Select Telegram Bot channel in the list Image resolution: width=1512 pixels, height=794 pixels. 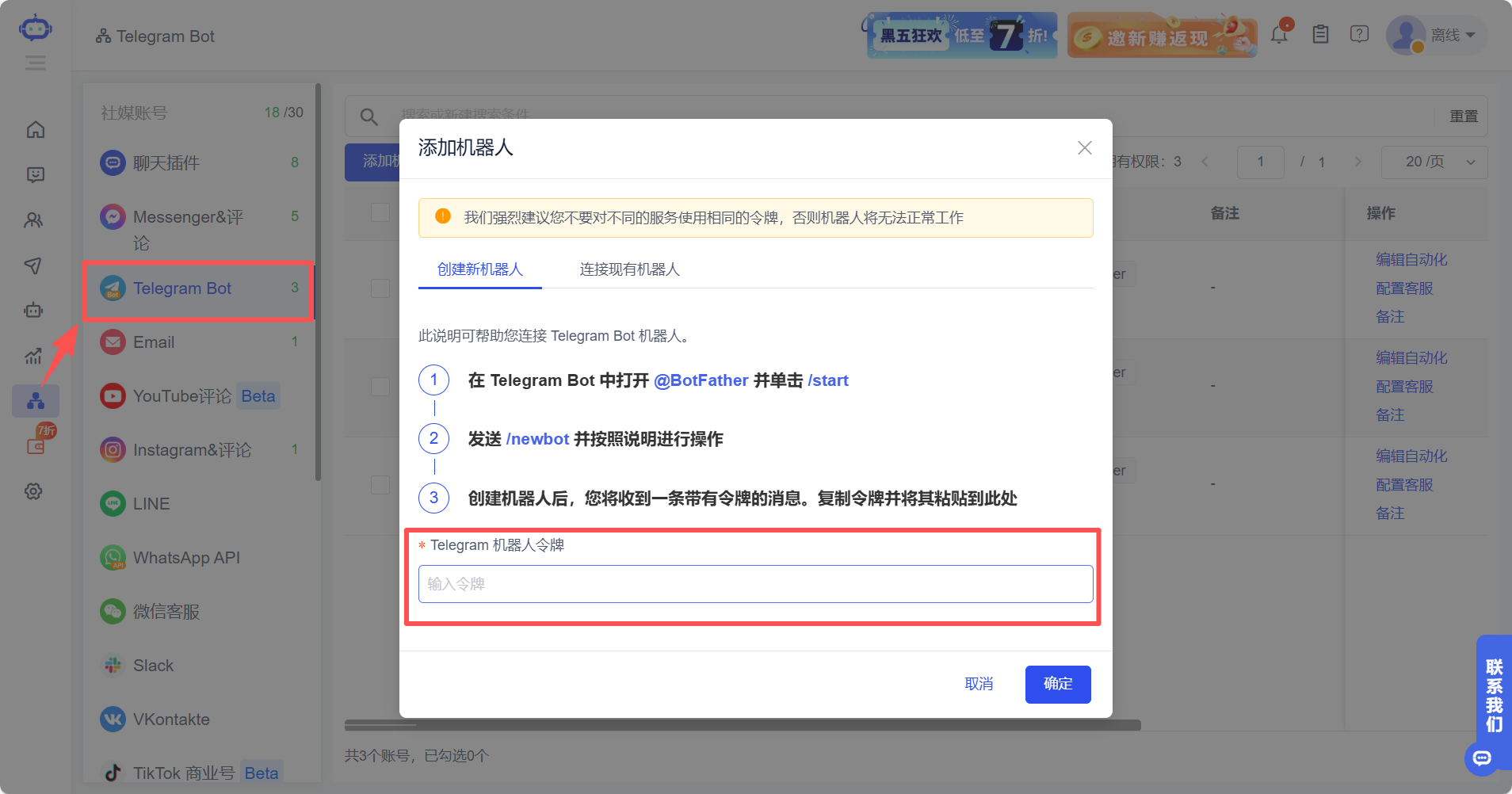tap(199, 288)
